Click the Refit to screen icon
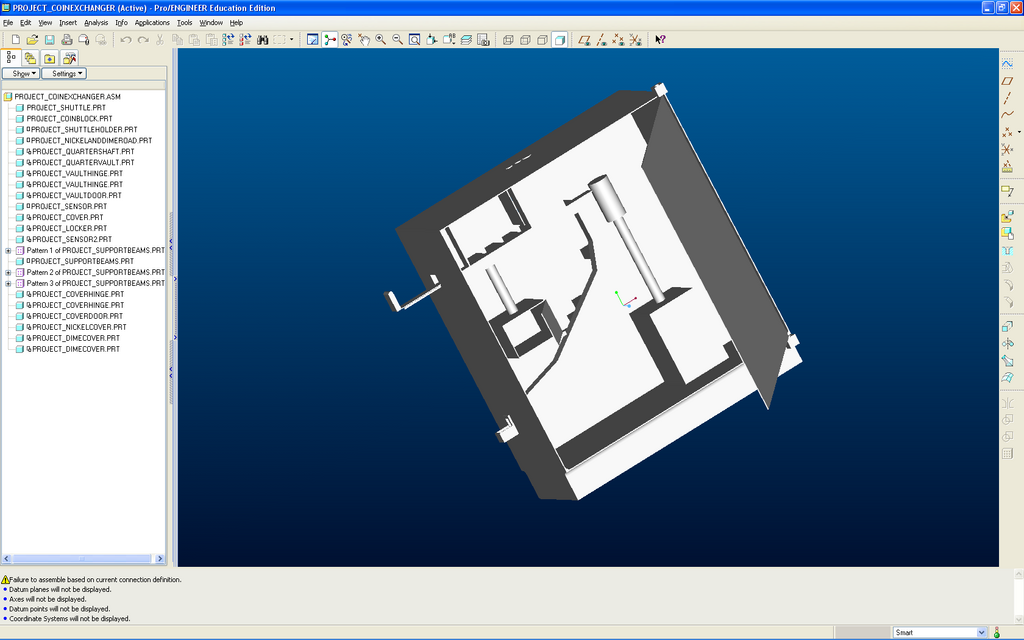 coord(415,40)
